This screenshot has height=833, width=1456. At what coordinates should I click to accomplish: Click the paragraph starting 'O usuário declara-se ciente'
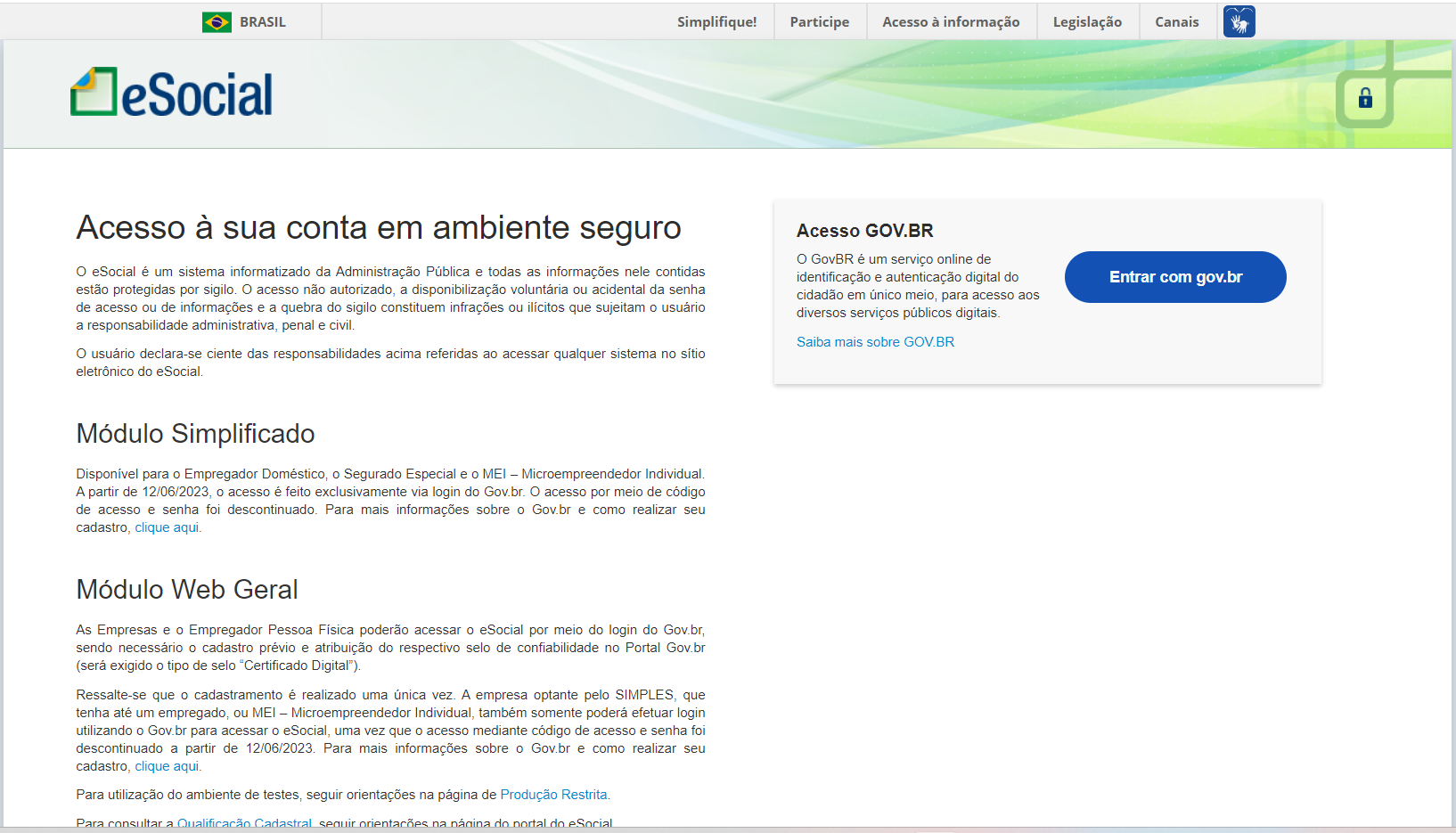point(390,363)
